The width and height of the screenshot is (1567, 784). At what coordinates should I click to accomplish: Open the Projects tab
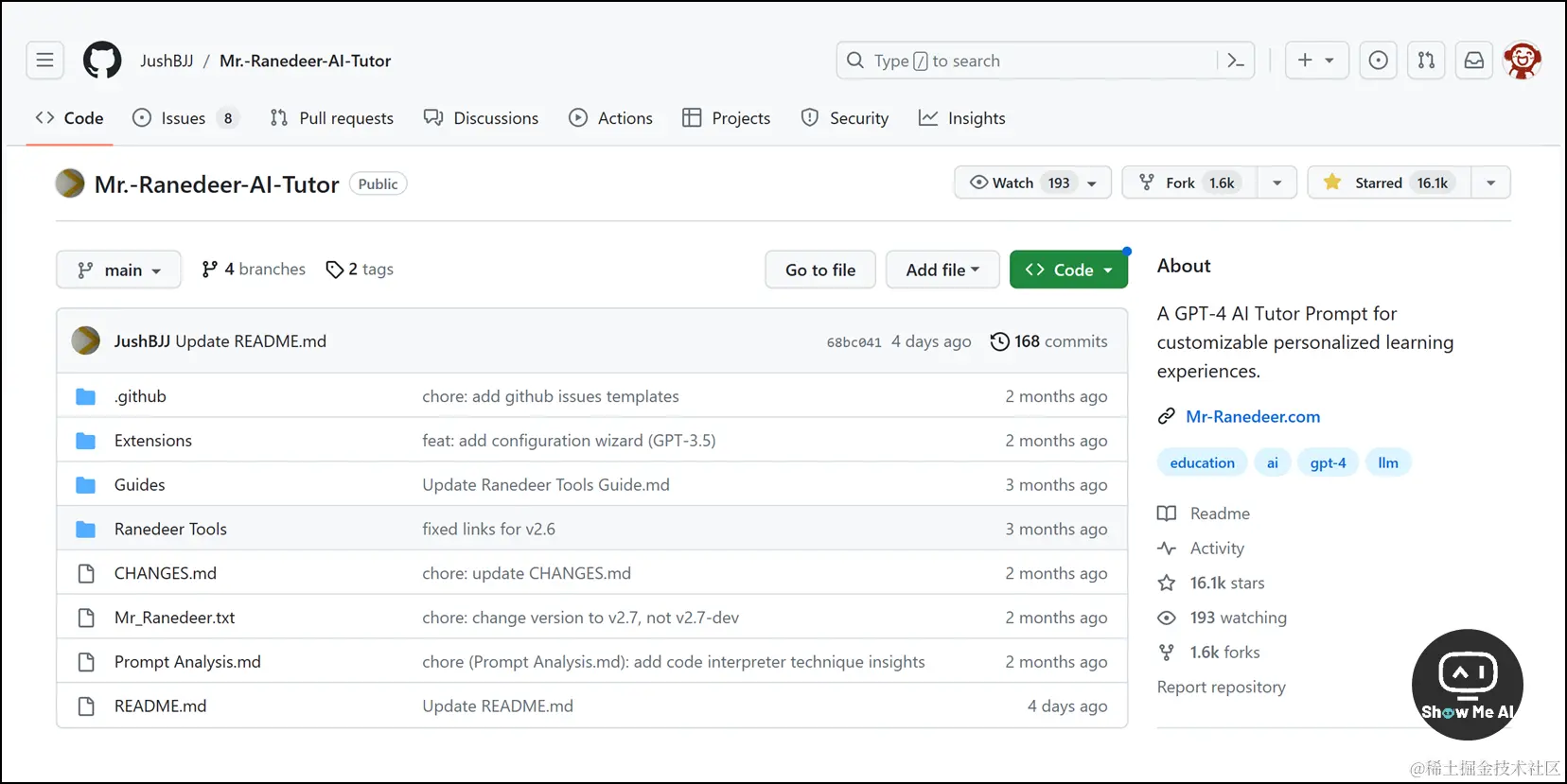(726, 118)
